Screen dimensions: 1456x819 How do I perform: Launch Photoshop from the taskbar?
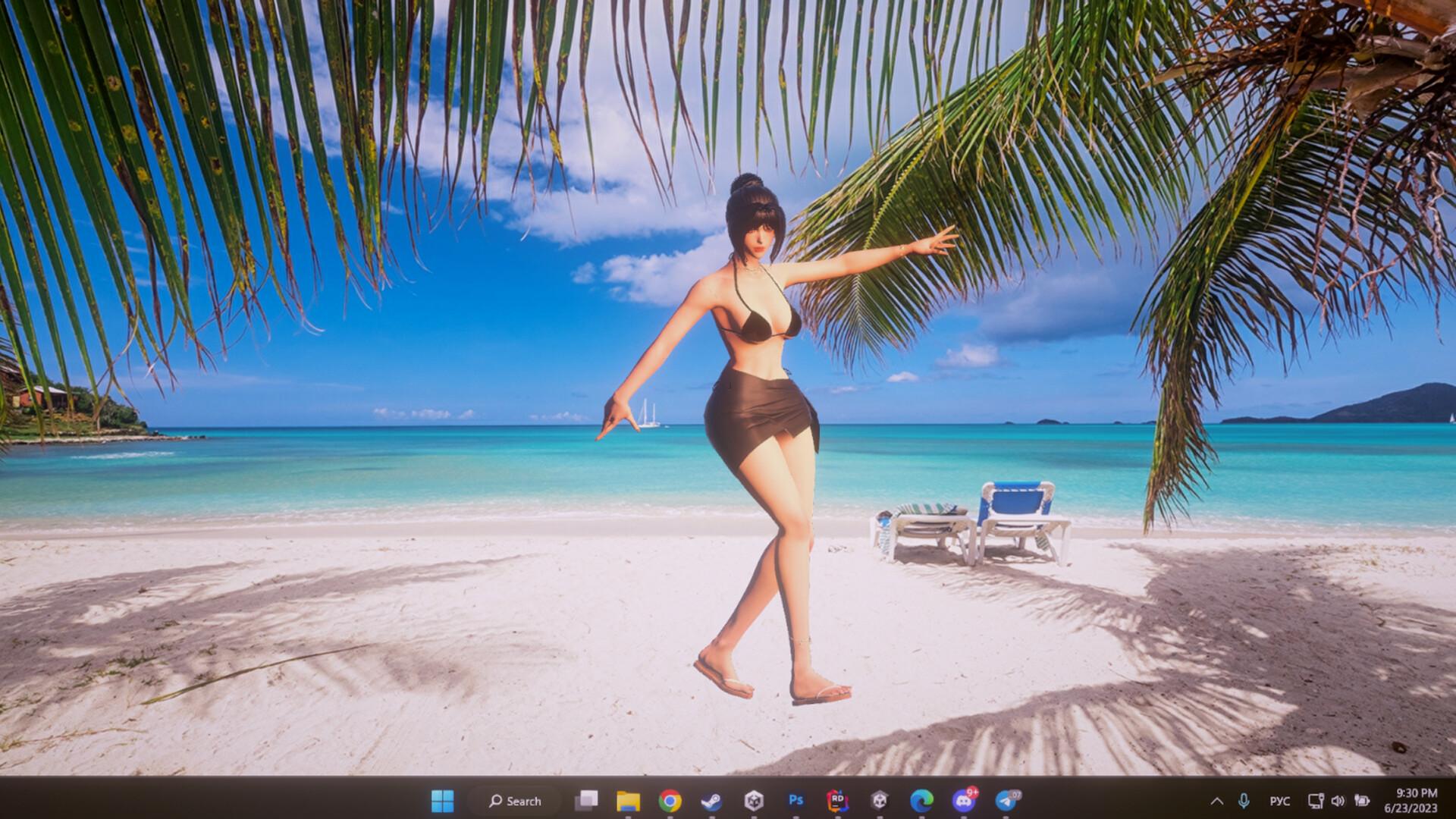pos(795,801)
